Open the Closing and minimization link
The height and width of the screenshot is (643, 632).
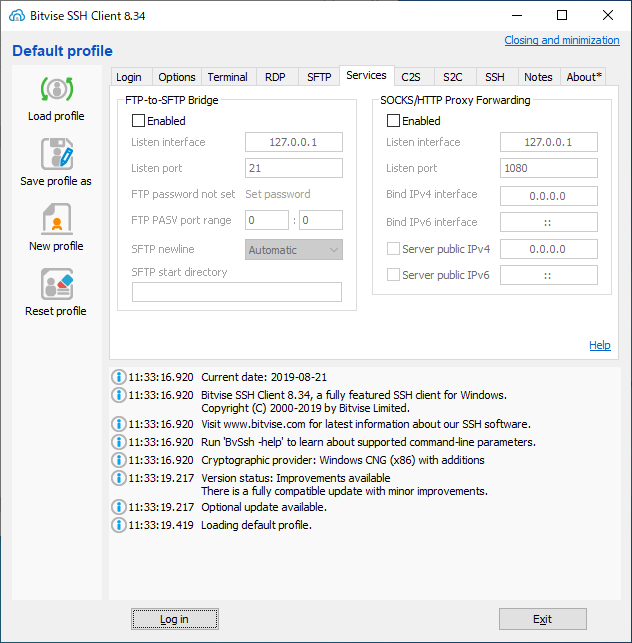coord(562,40)
